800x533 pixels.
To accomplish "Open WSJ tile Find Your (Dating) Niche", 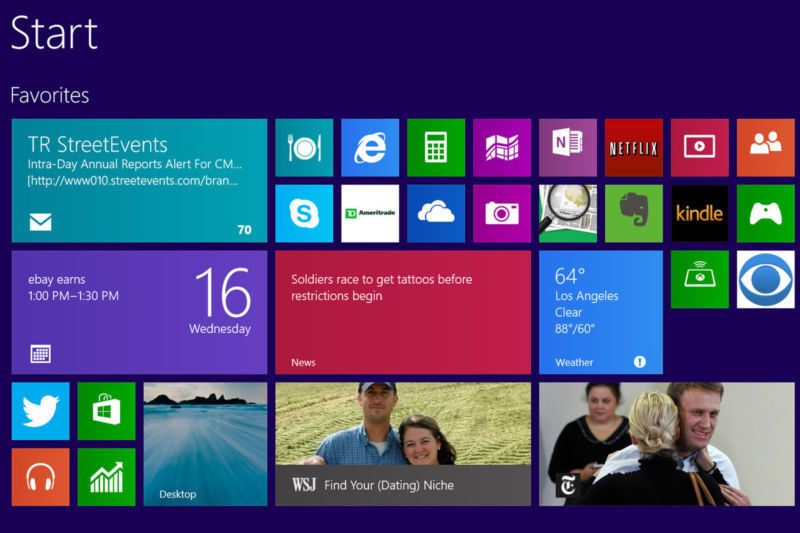I will (x=403, y=444).
